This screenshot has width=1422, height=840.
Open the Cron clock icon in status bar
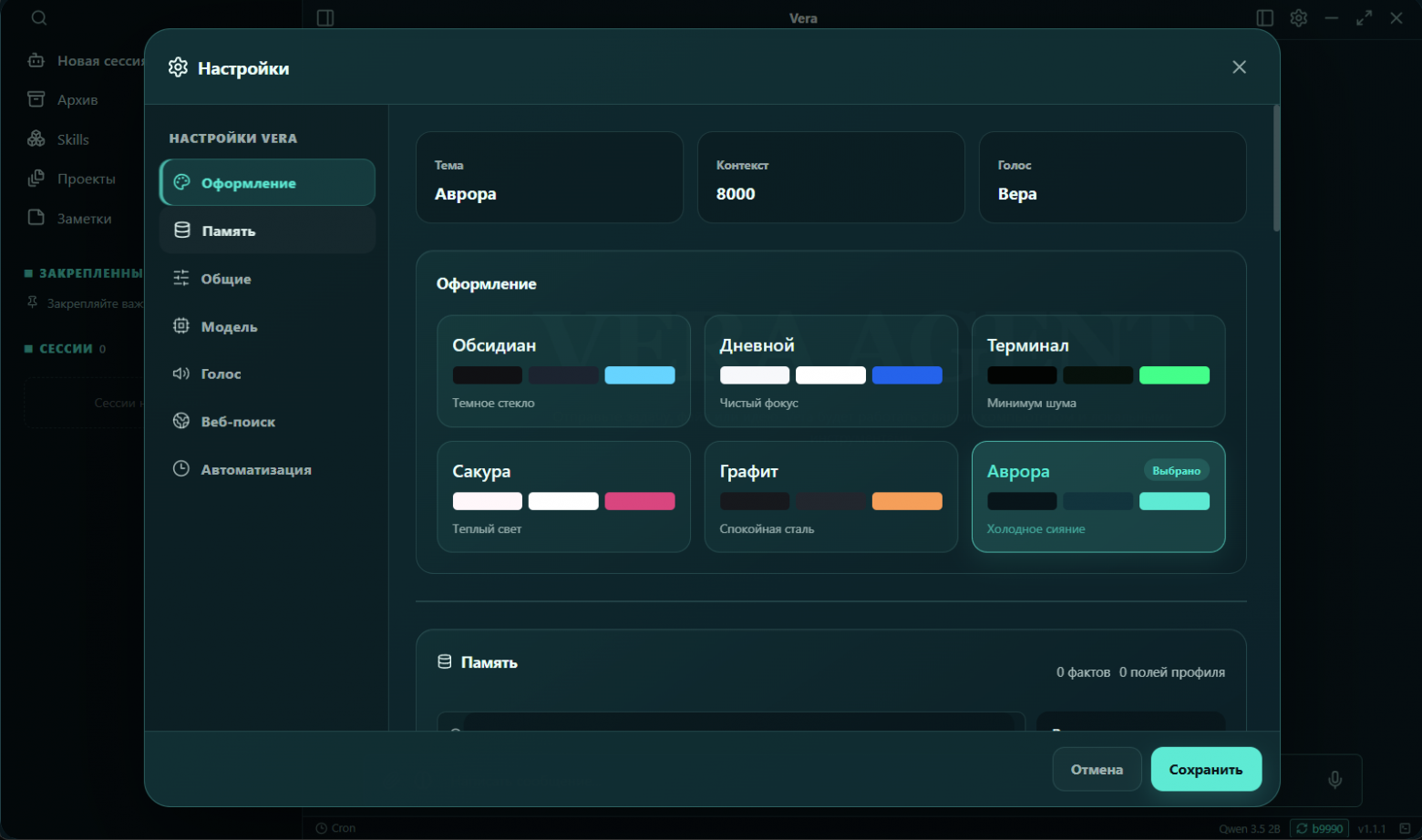tap(321, 828)
